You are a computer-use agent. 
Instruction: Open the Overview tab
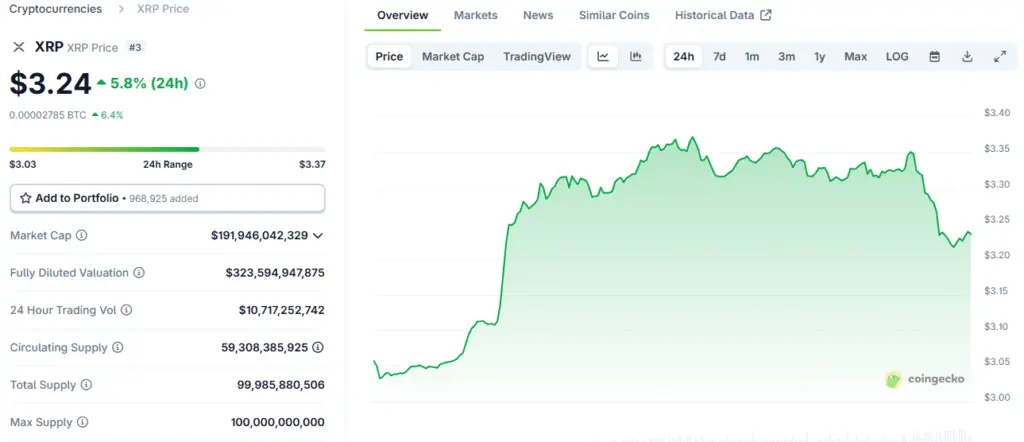(x=403, y=15)
